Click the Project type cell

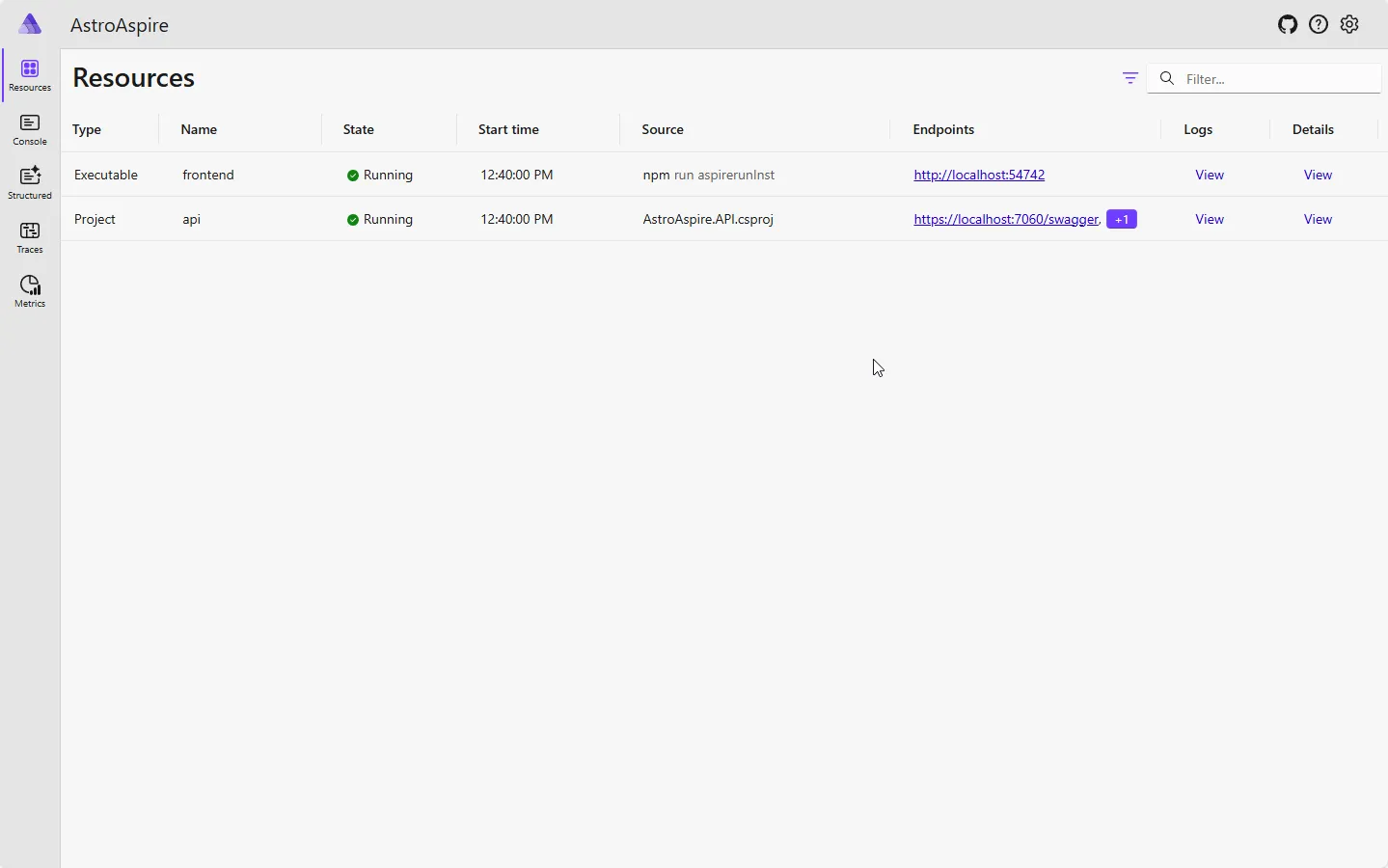95,219
